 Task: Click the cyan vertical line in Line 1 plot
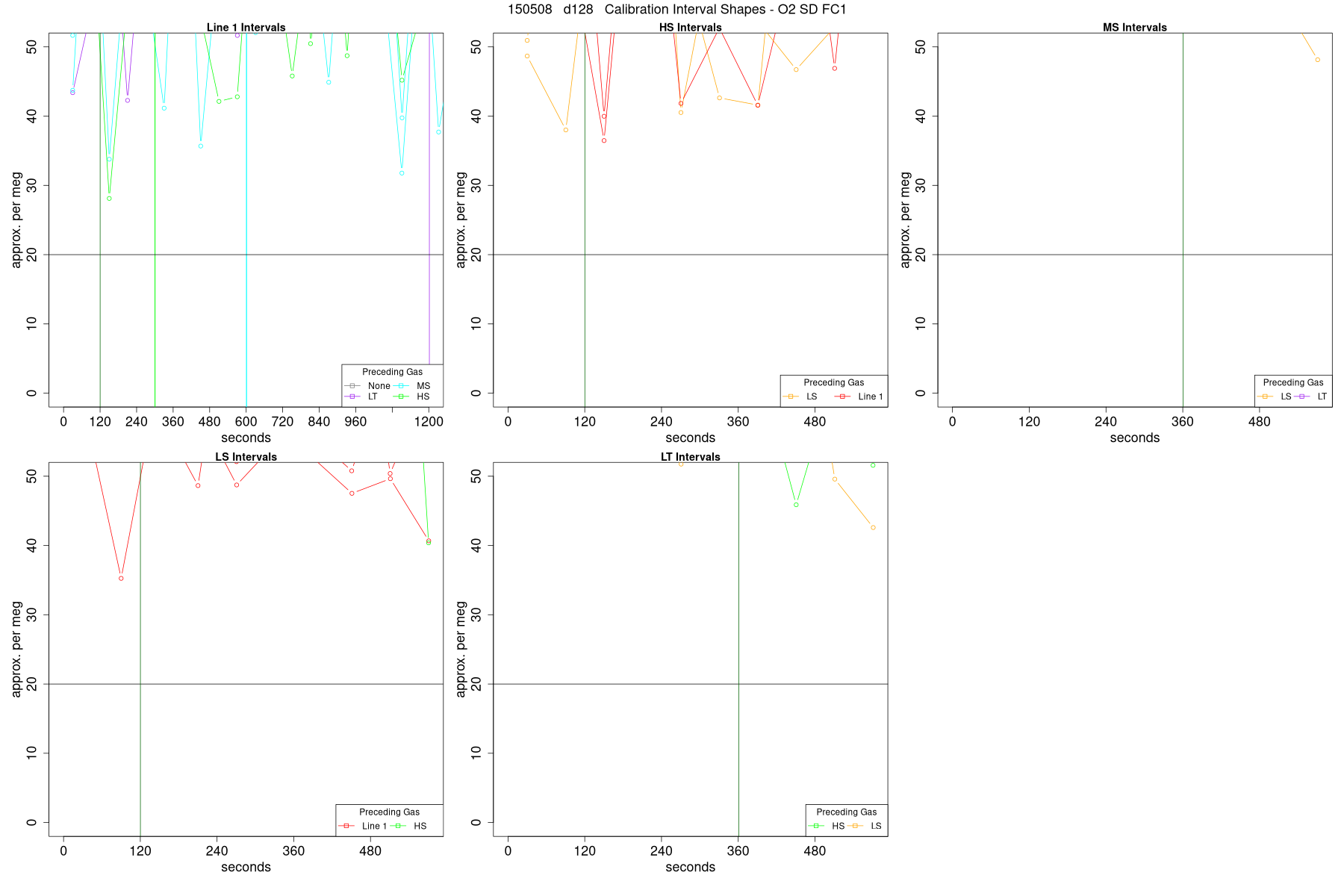246,220
